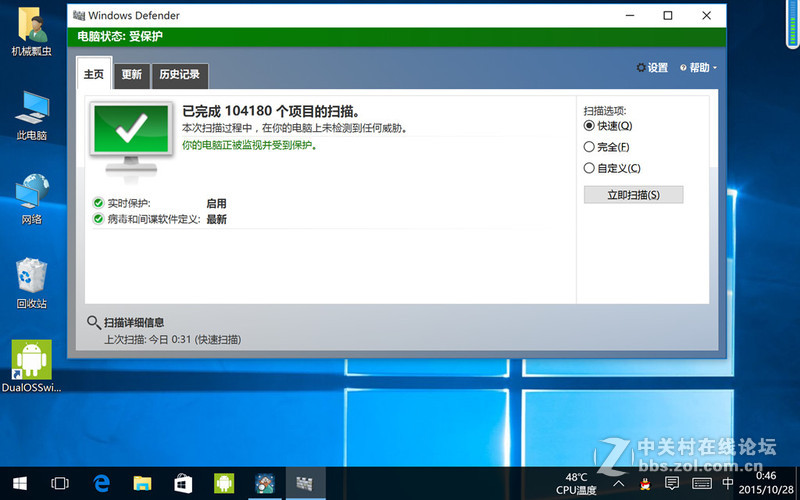Click the 48℃ CPU温度 taskbar readout
The height and width of the screenshot is (500, 800).
point(577,484)
